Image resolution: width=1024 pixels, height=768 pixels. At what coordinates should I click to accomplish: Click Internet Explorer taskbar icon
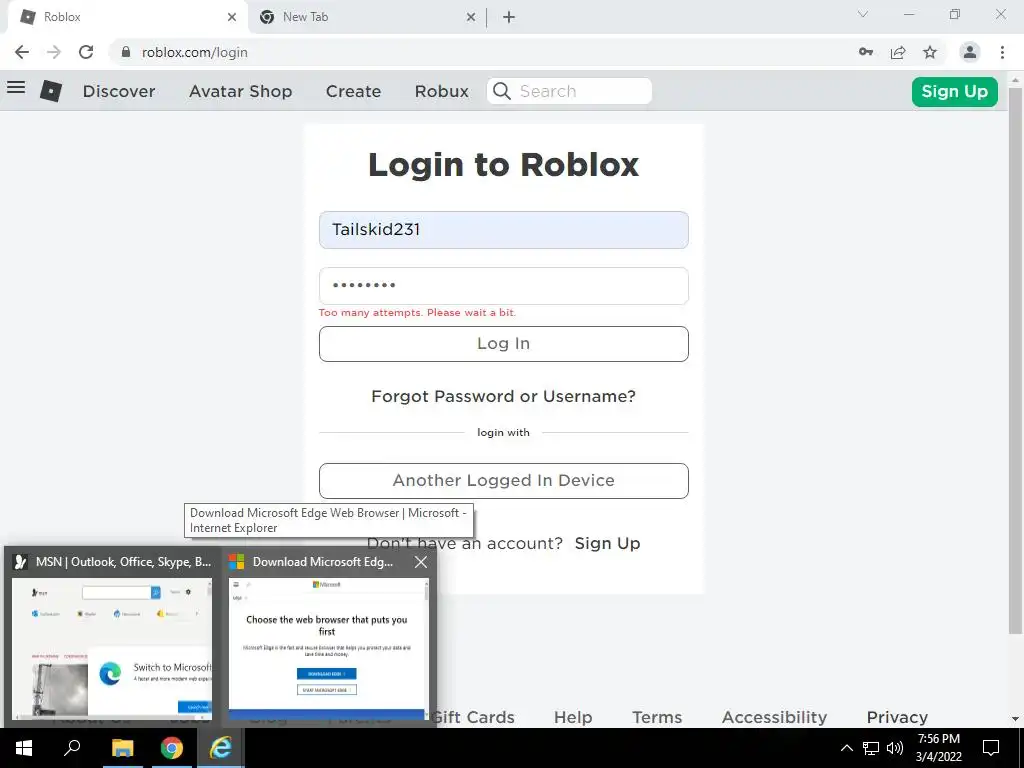pyautogui.click(x=221, y=748)
